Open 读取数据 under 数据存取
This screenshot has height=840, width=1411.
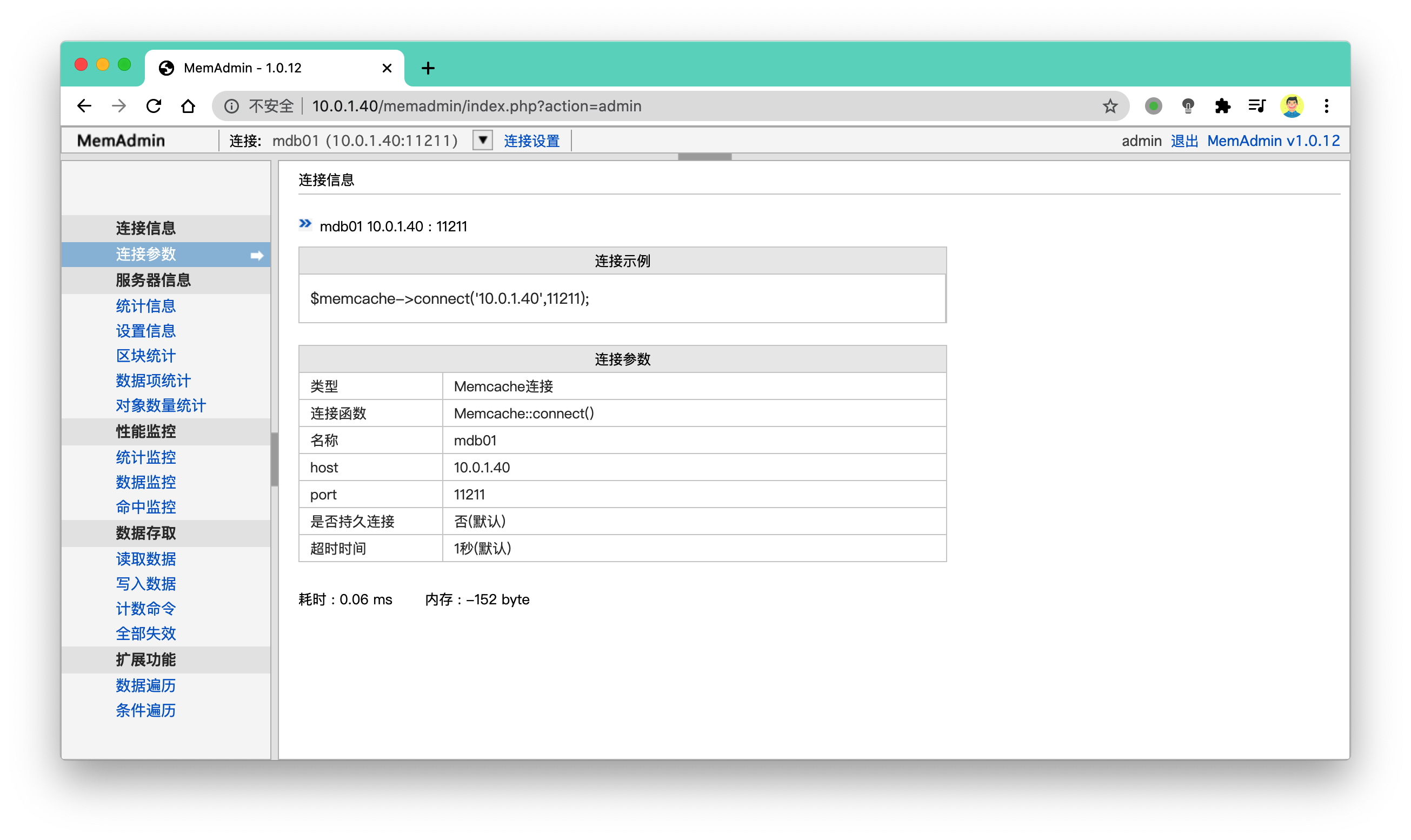[145, 559]
